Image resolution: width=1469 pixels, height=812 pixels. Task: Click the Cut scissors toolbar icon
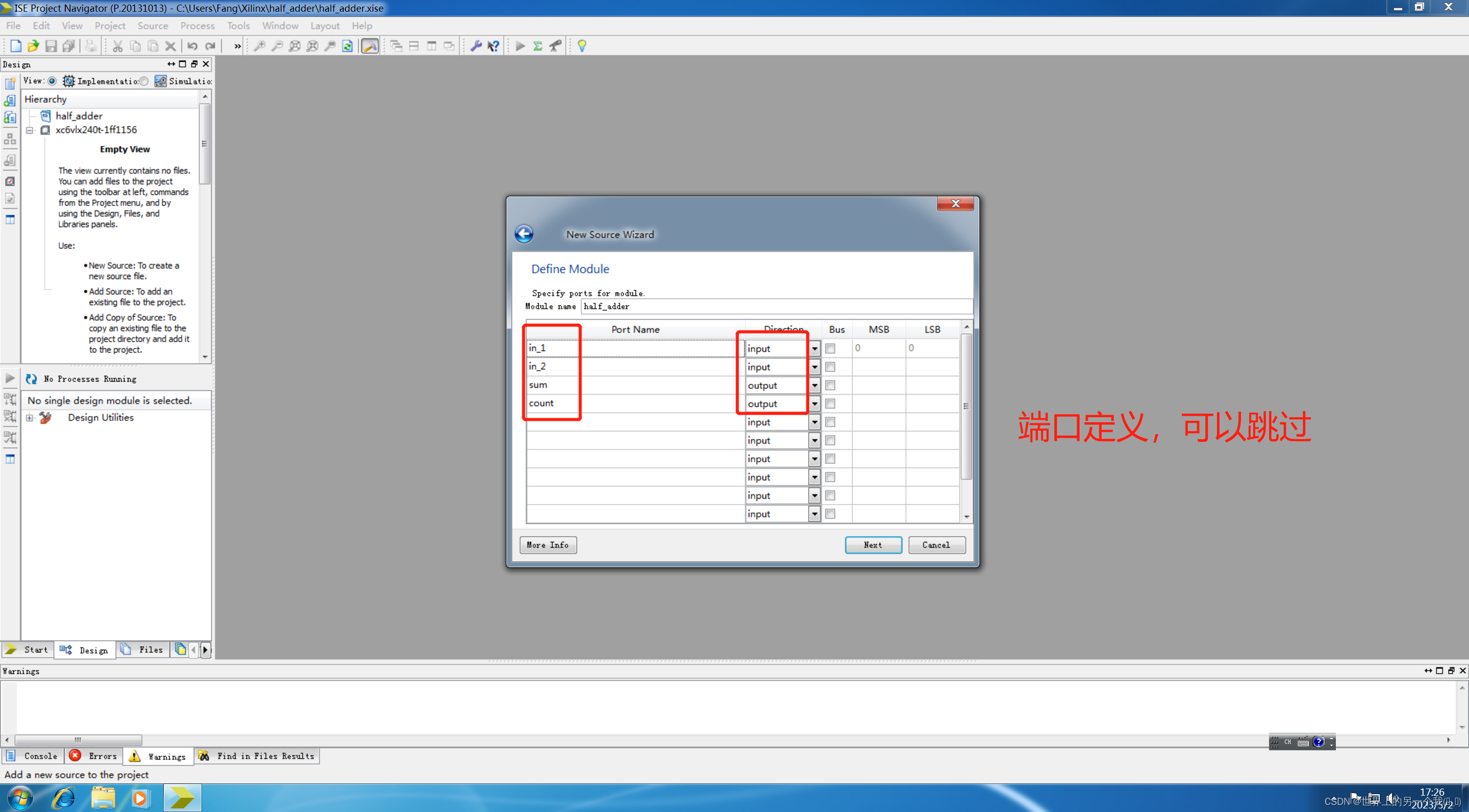tap(117, 46)
